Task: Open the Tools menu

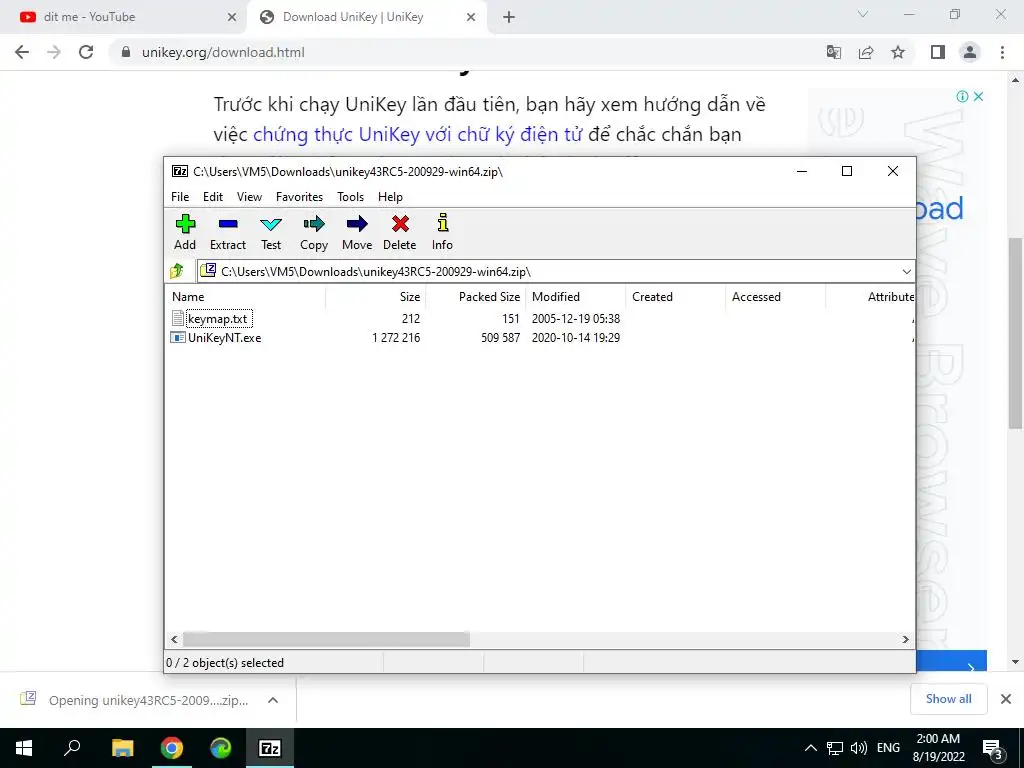Action: click(x=350, y=197)
